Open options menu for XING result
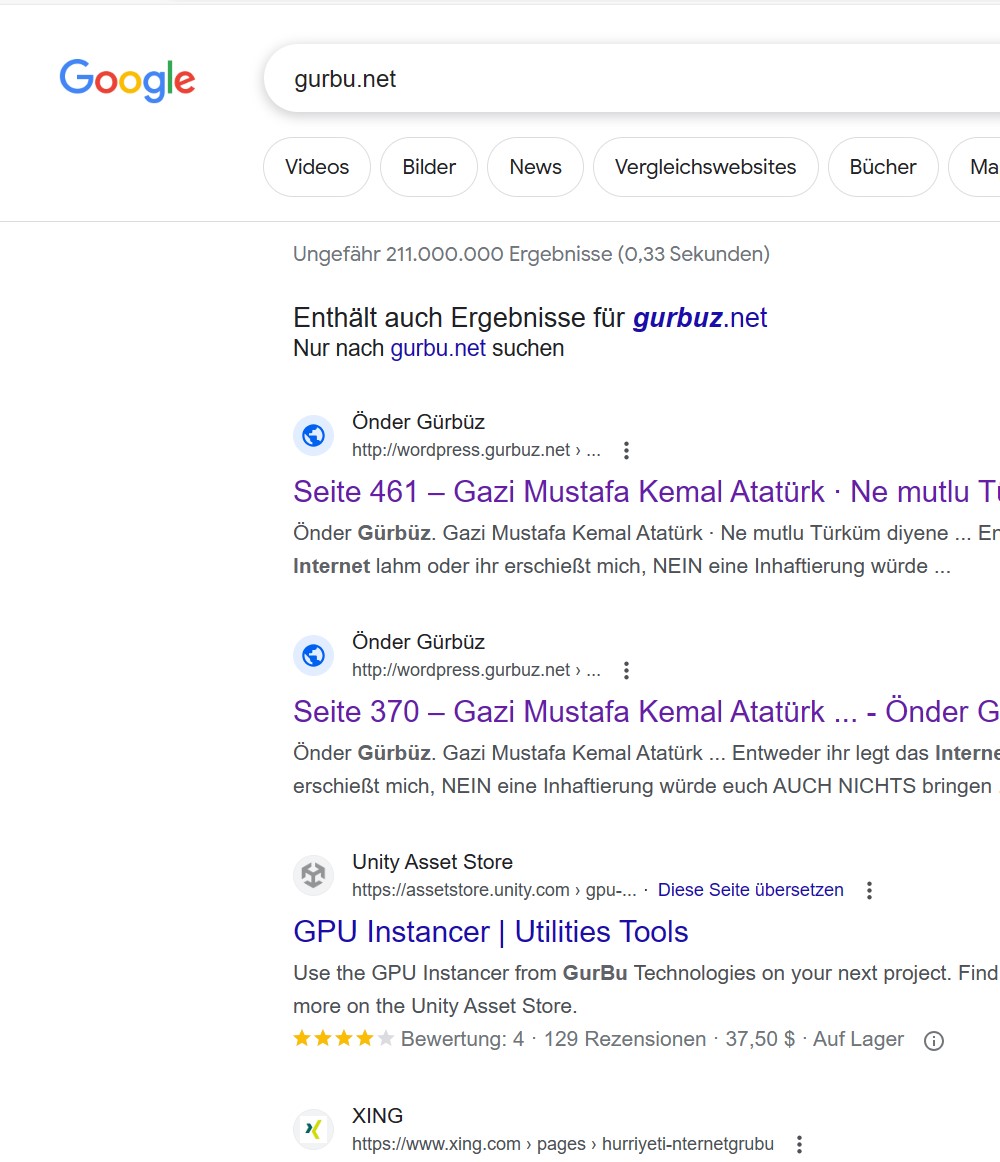Screen dimensions: 1000x1162 [799, 1144]
